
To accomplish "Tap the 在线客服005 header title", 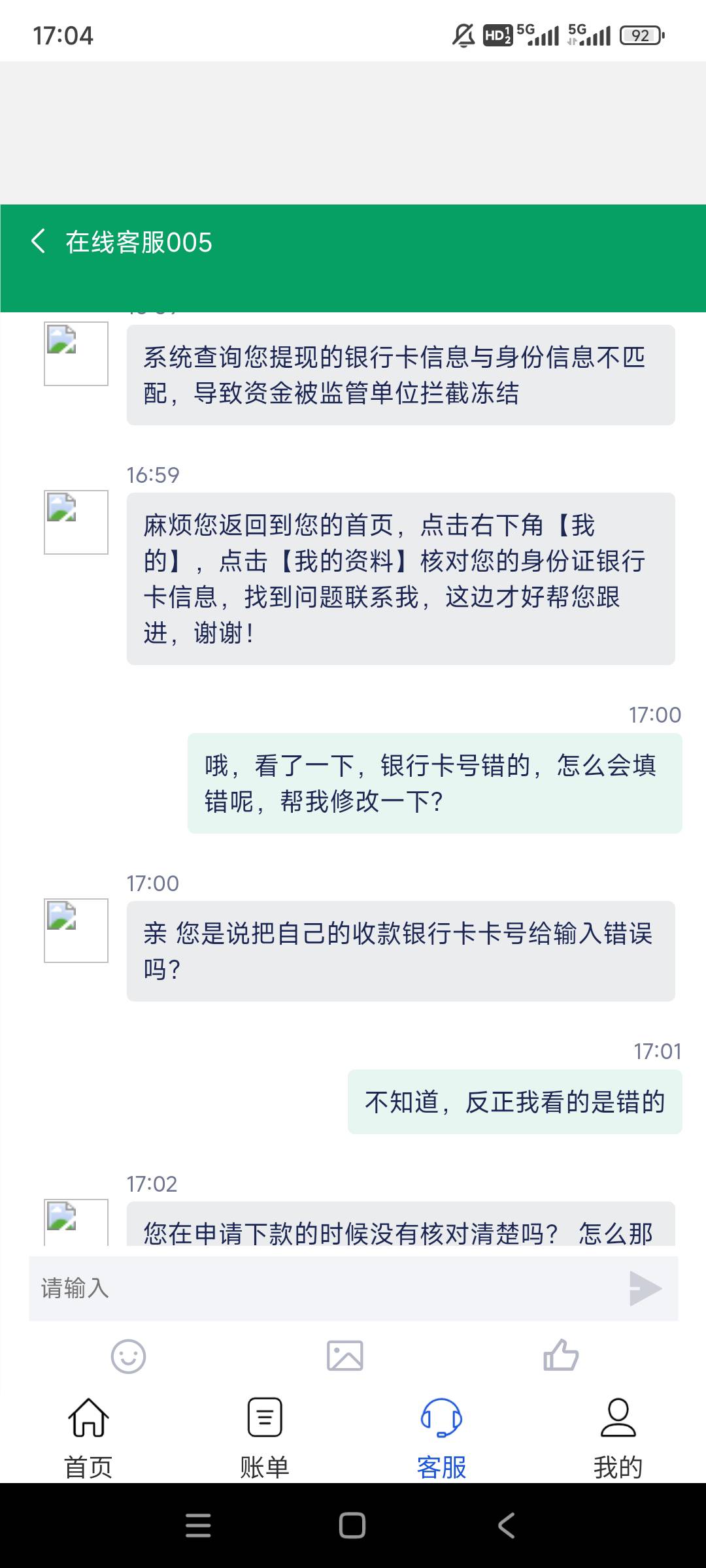I will coord(139,242).
